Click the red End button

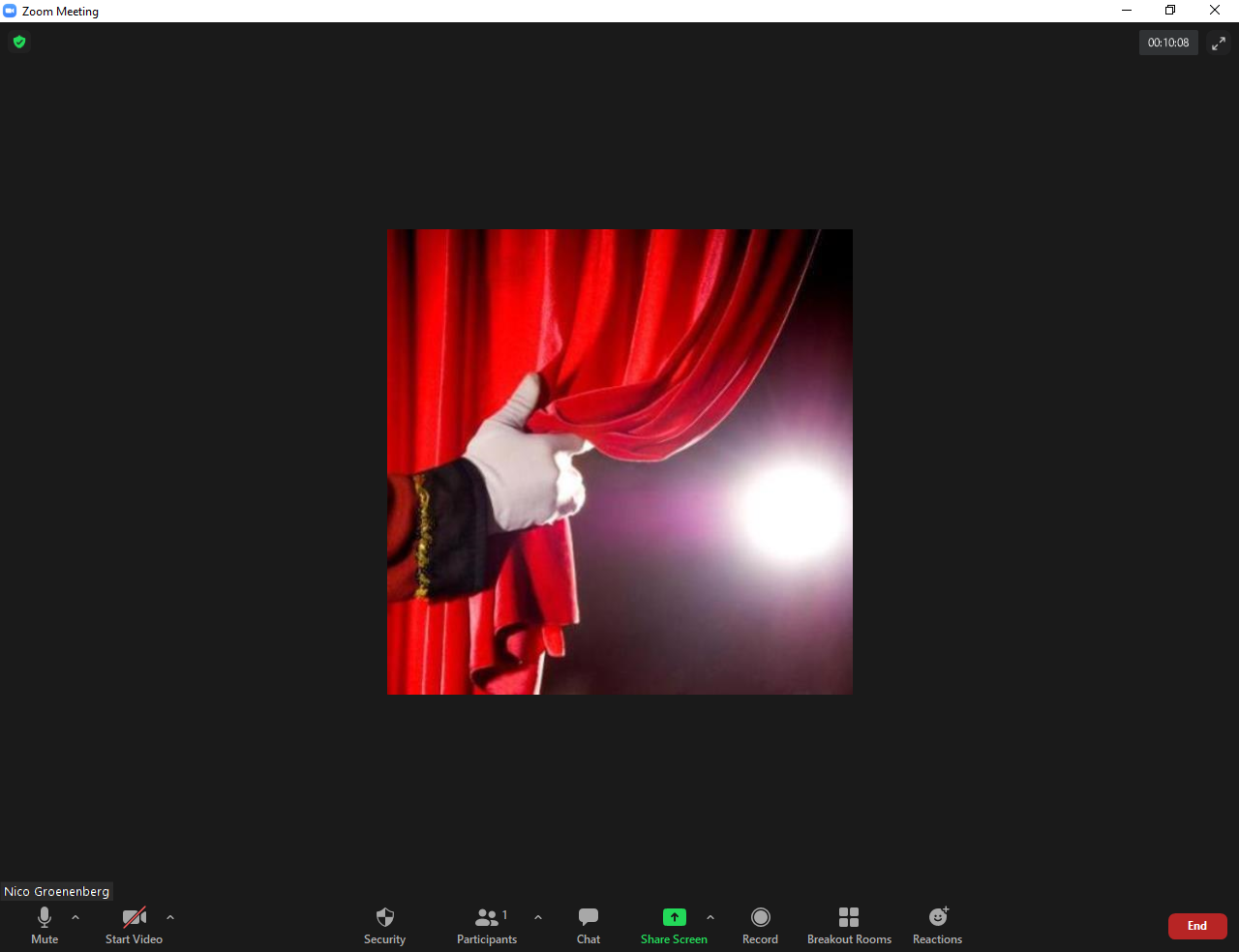[x=1197, y=926]
